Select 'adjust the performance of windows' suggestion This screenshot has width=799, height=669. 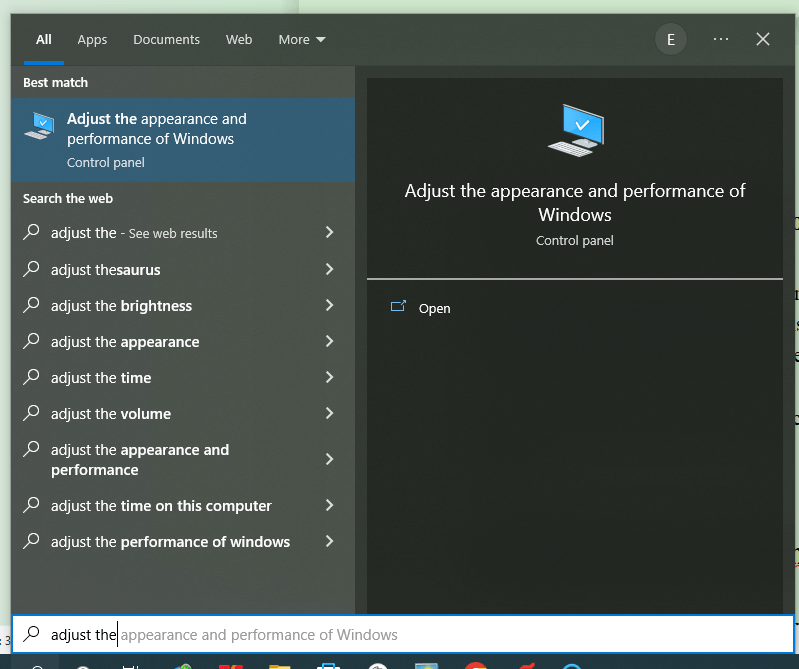point(183,542)
